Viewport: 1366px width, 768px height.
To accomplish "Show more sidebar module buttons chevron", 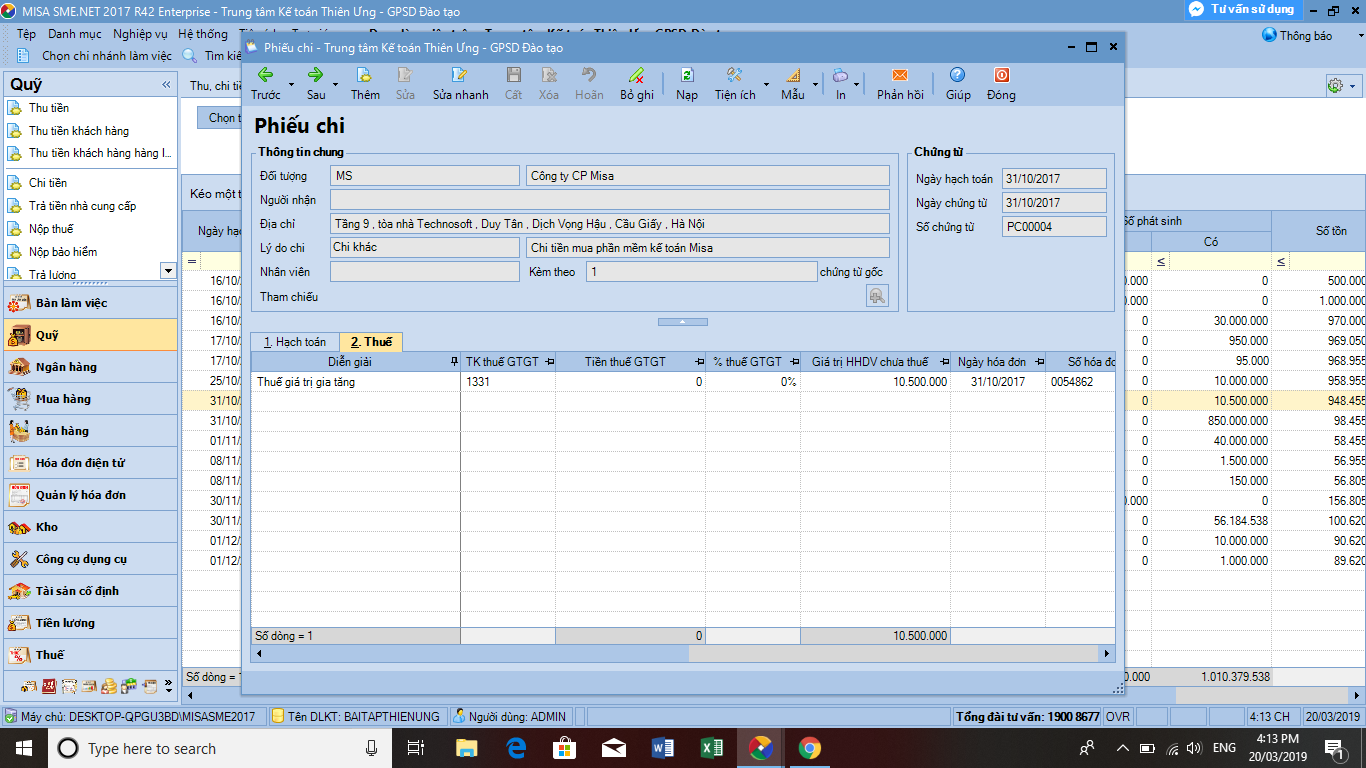I will point(168,687).
